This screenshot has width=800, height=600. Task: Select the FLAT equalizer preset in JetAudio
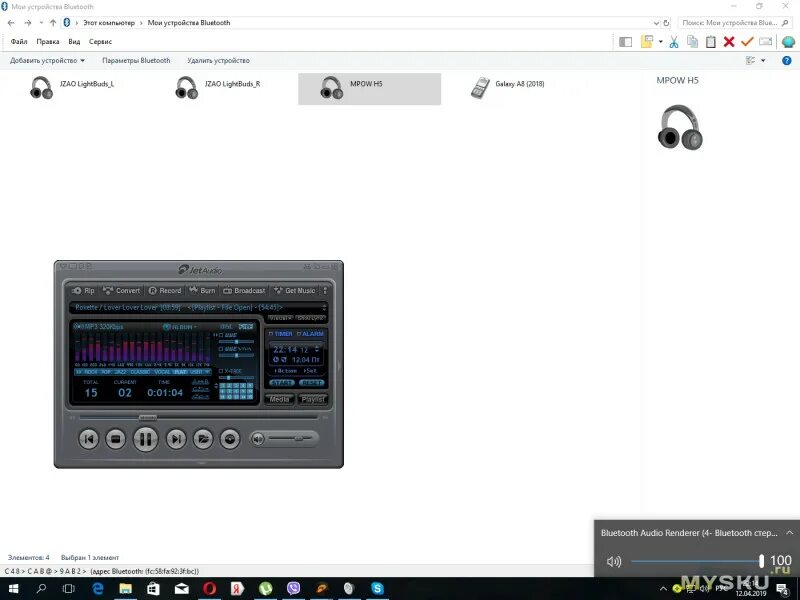point(180,372)
